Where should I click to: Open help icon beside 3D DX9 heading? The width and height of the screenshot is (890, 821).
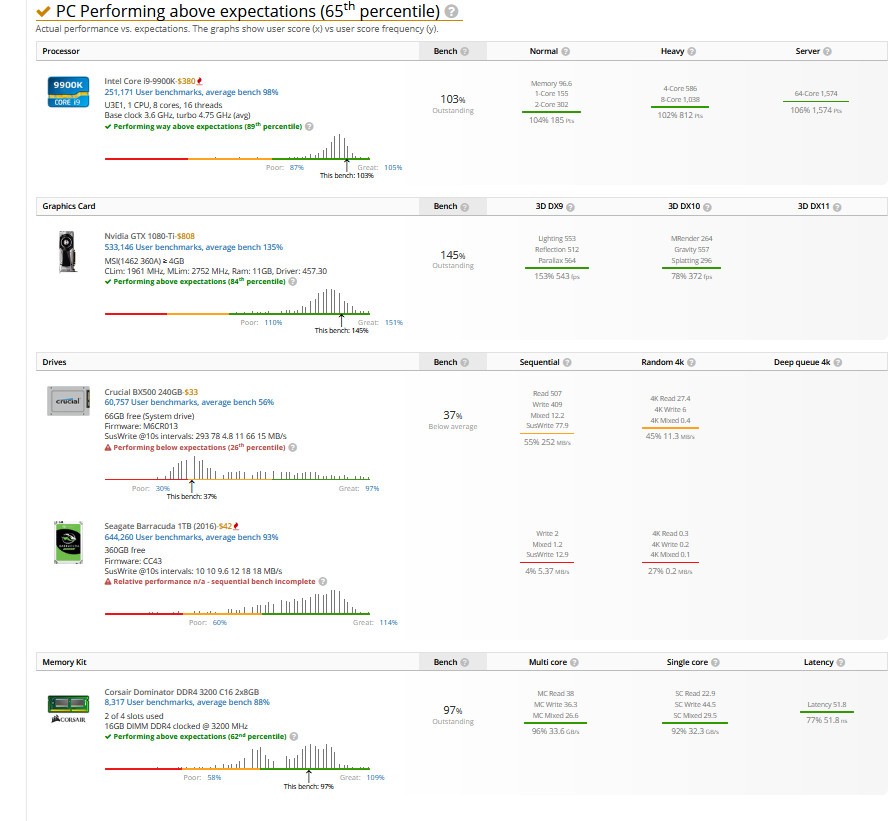point(571,207)
